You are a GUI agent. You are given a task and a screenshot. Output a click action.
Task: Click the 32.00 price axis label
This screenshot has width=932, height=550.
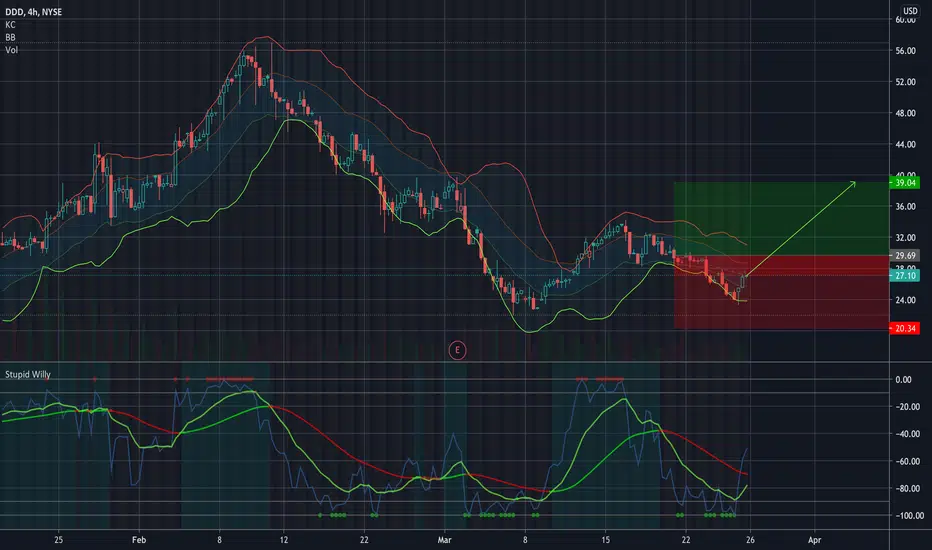pos(905,238)
